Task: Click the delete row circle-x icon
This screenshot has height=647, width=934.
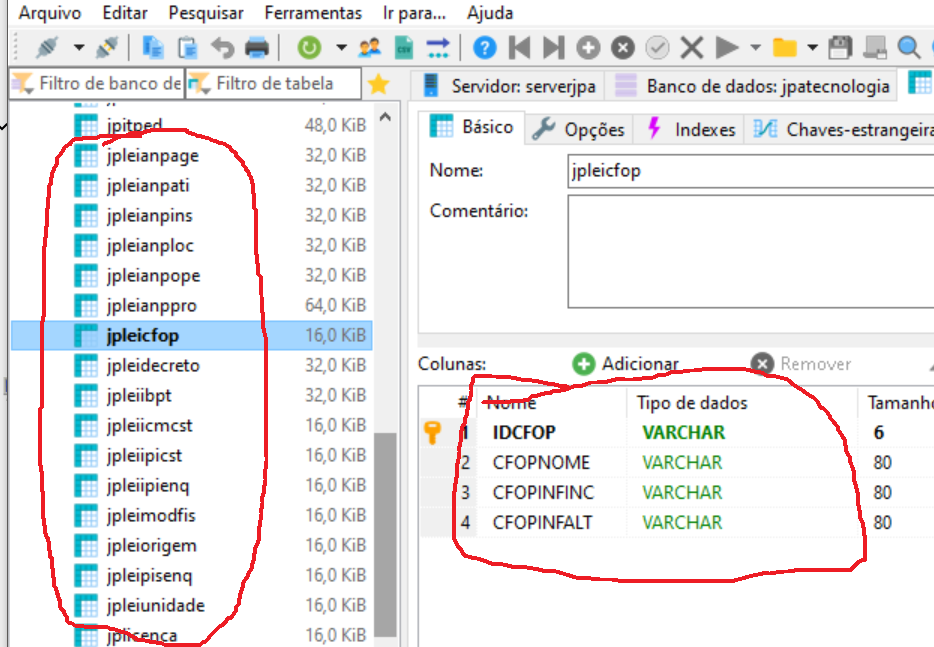Action: (x=623, y=47)
